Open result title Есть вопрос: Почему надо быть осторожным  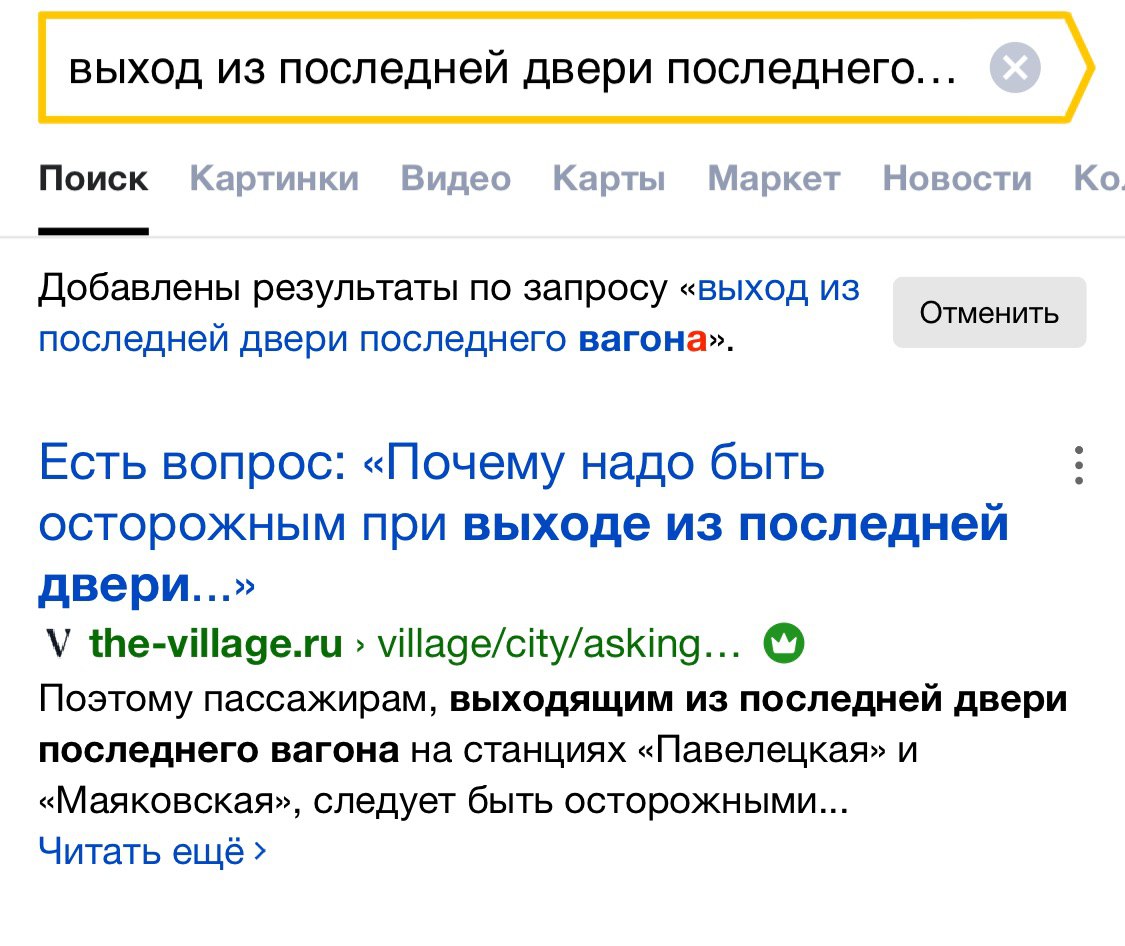tap(524, 524)
